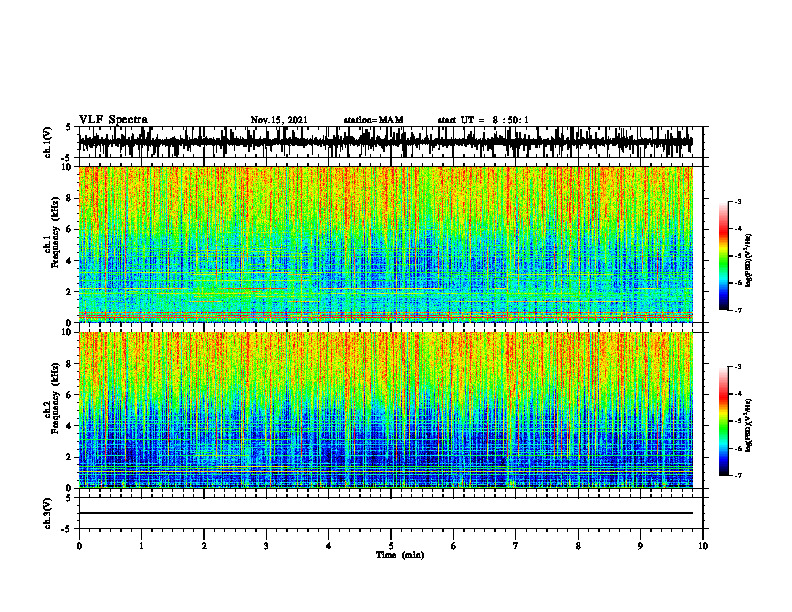Click inside the ch.2 spectrogram panel

386,410
